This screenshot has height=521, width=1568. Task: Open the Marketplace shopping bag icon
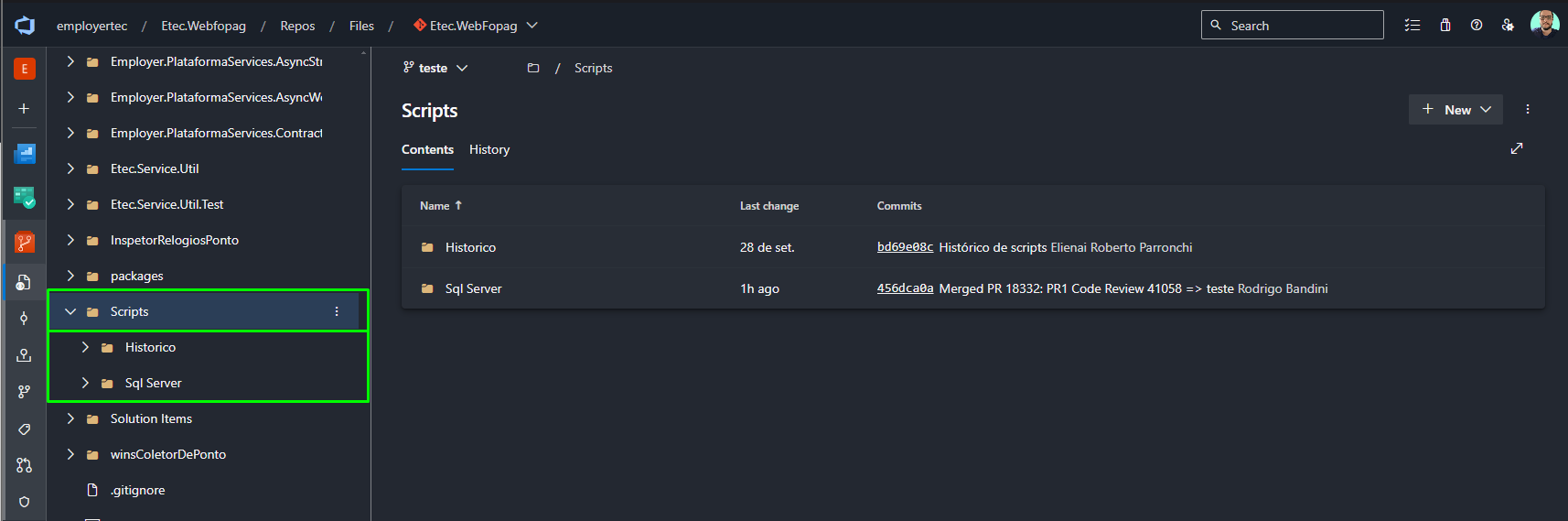pos(1445,25)
